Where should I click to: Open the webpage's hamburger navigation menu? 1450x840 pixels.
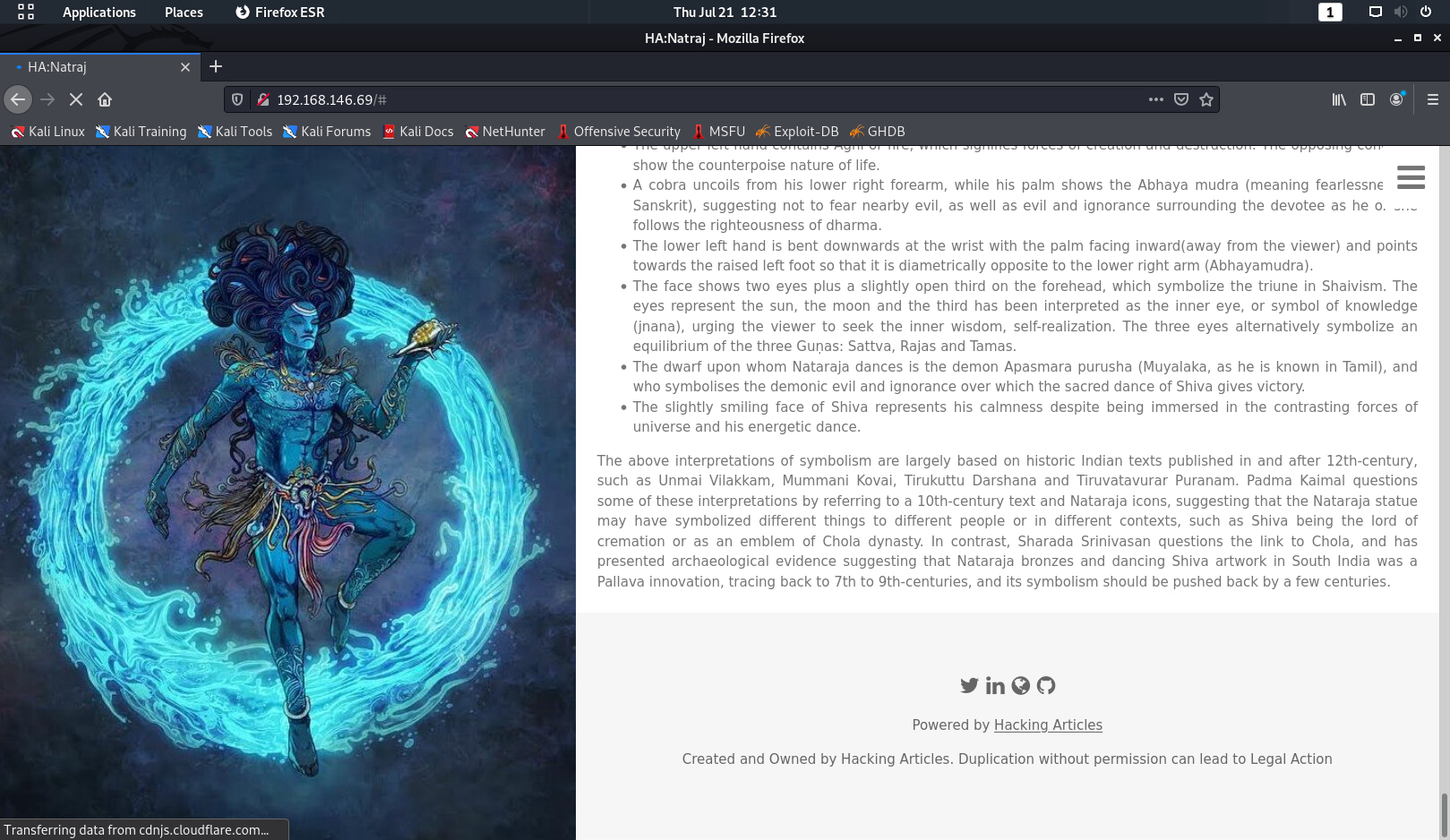coord(1411,177)
